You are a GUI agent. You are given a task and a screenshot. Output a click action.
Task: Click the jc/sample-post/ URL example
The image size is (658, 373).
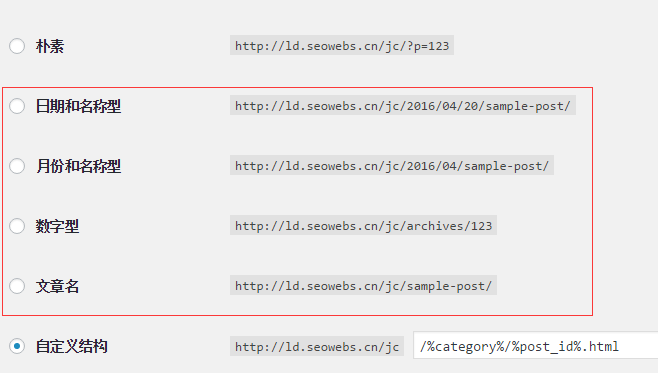coord(363,285)
